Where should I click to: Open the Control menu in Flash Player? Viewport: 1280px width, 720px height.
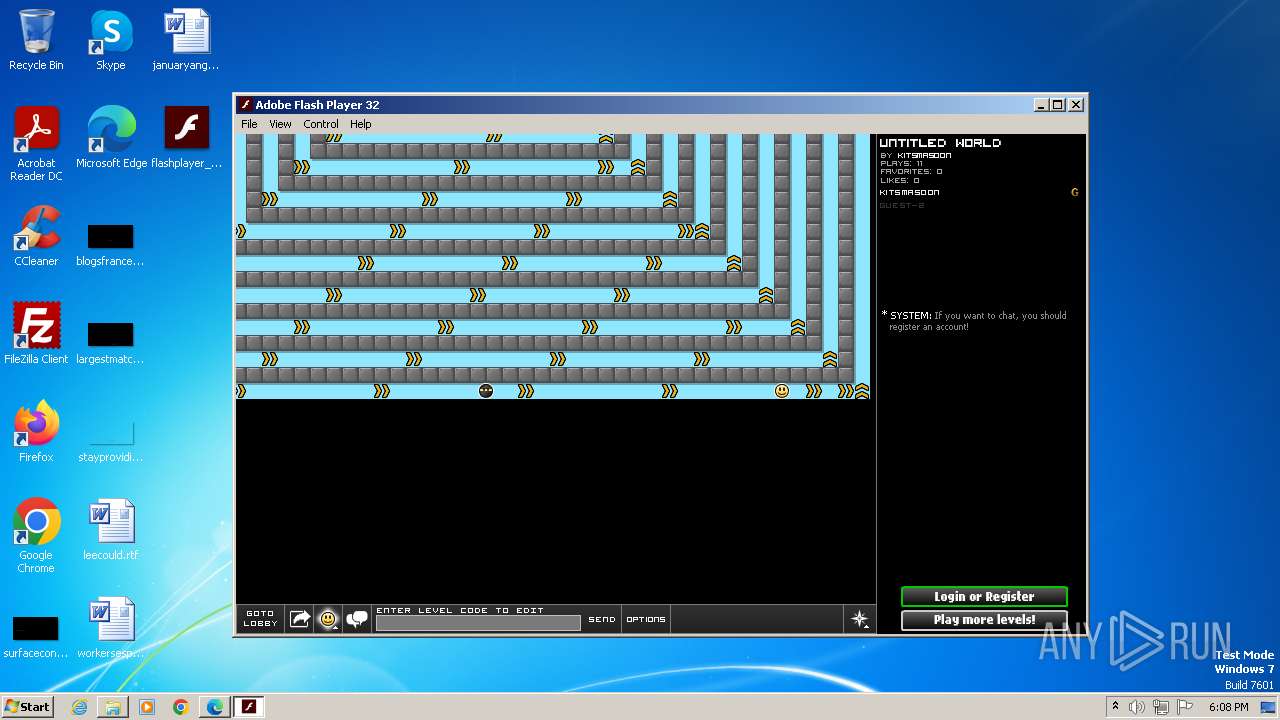pos(321,124)
